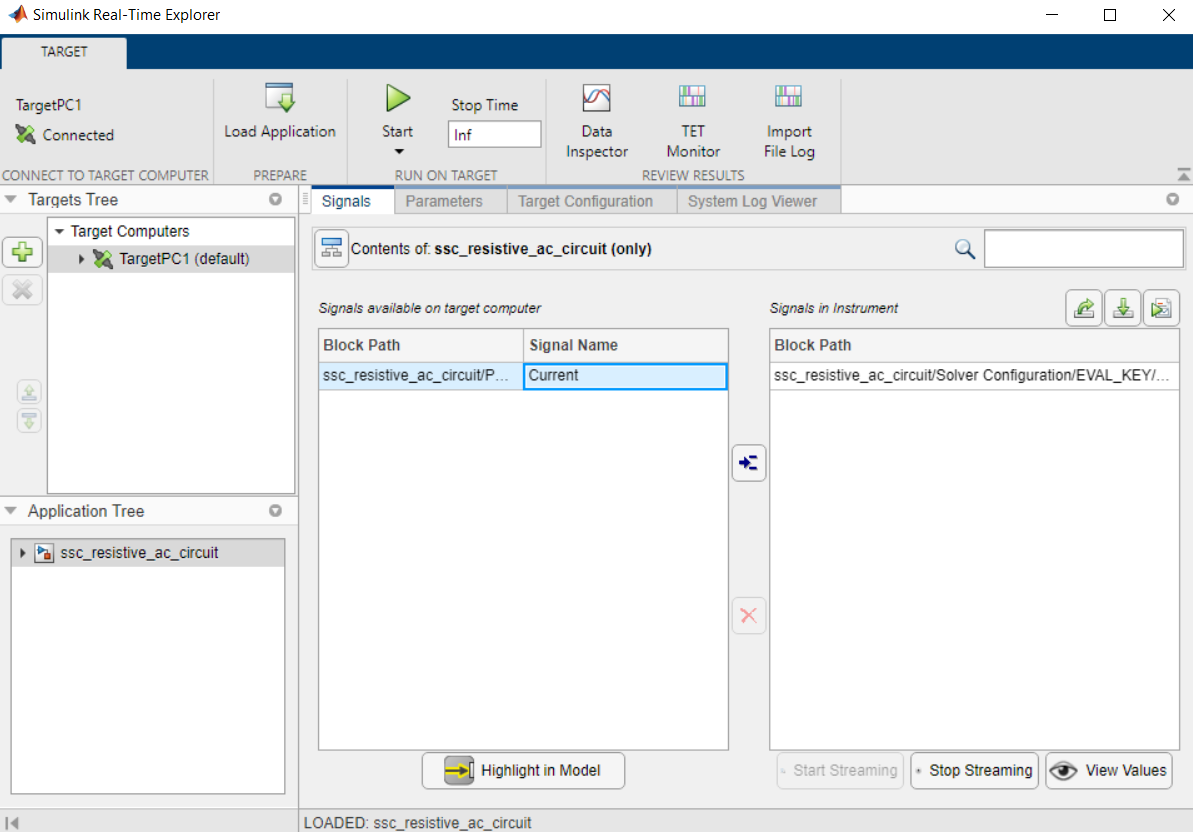Click inside the Stop Time field
The width and height of the screenshot is (1193, 832).
pyautogui.click(x=493, y=133)
